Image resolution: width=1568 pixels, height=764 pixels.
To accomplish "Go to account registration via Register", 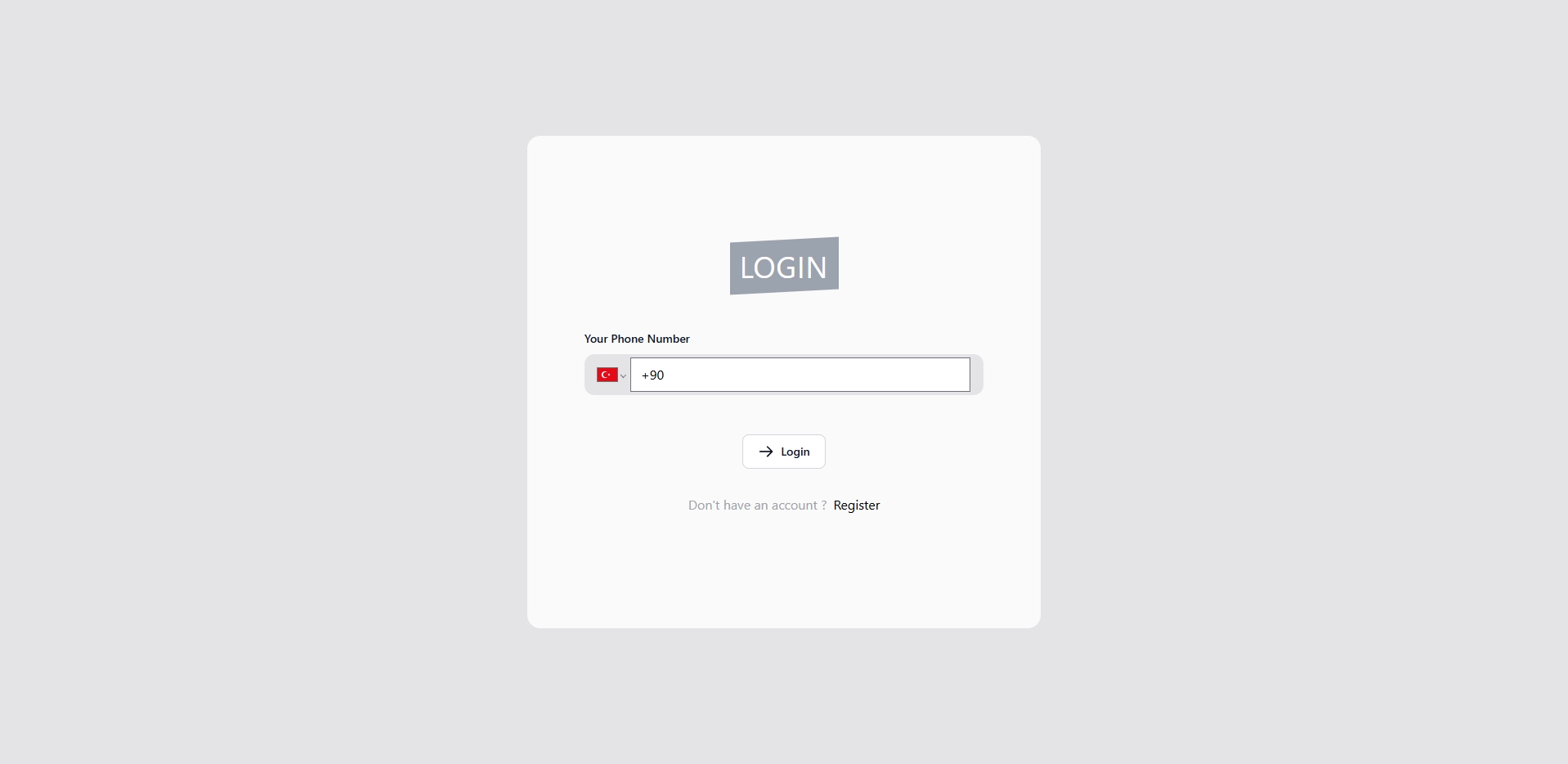I will click(857, 506).
